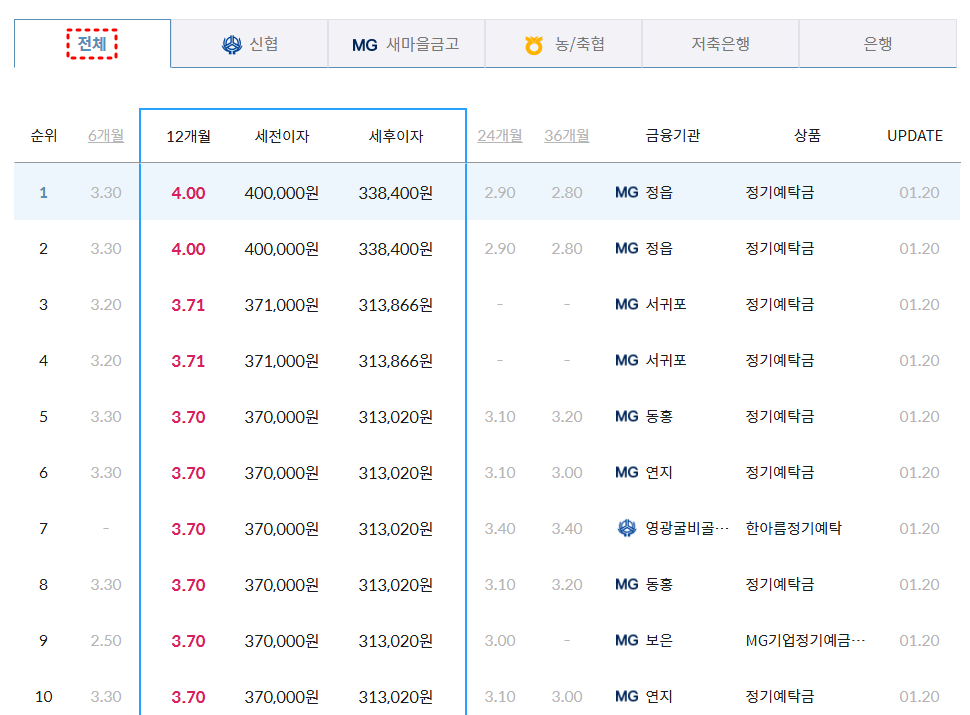Click the 세후이자 column header
The height and width of the screenshot is (715, 970).
click(396, 136)
